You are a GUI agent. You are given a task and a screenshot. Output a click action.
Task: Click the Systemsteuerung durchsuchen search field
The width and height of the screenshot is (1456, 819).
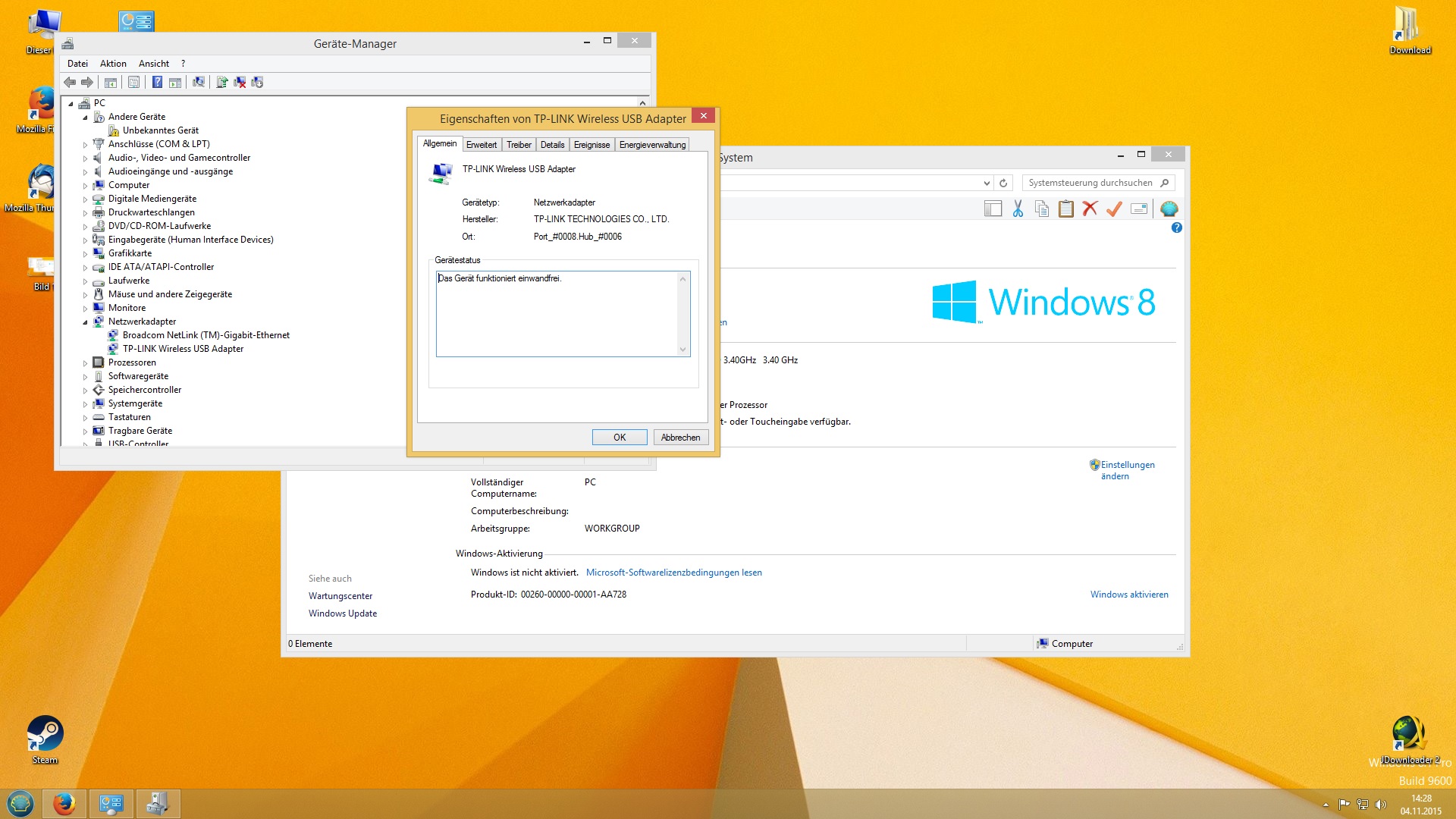click(1089, 183)
